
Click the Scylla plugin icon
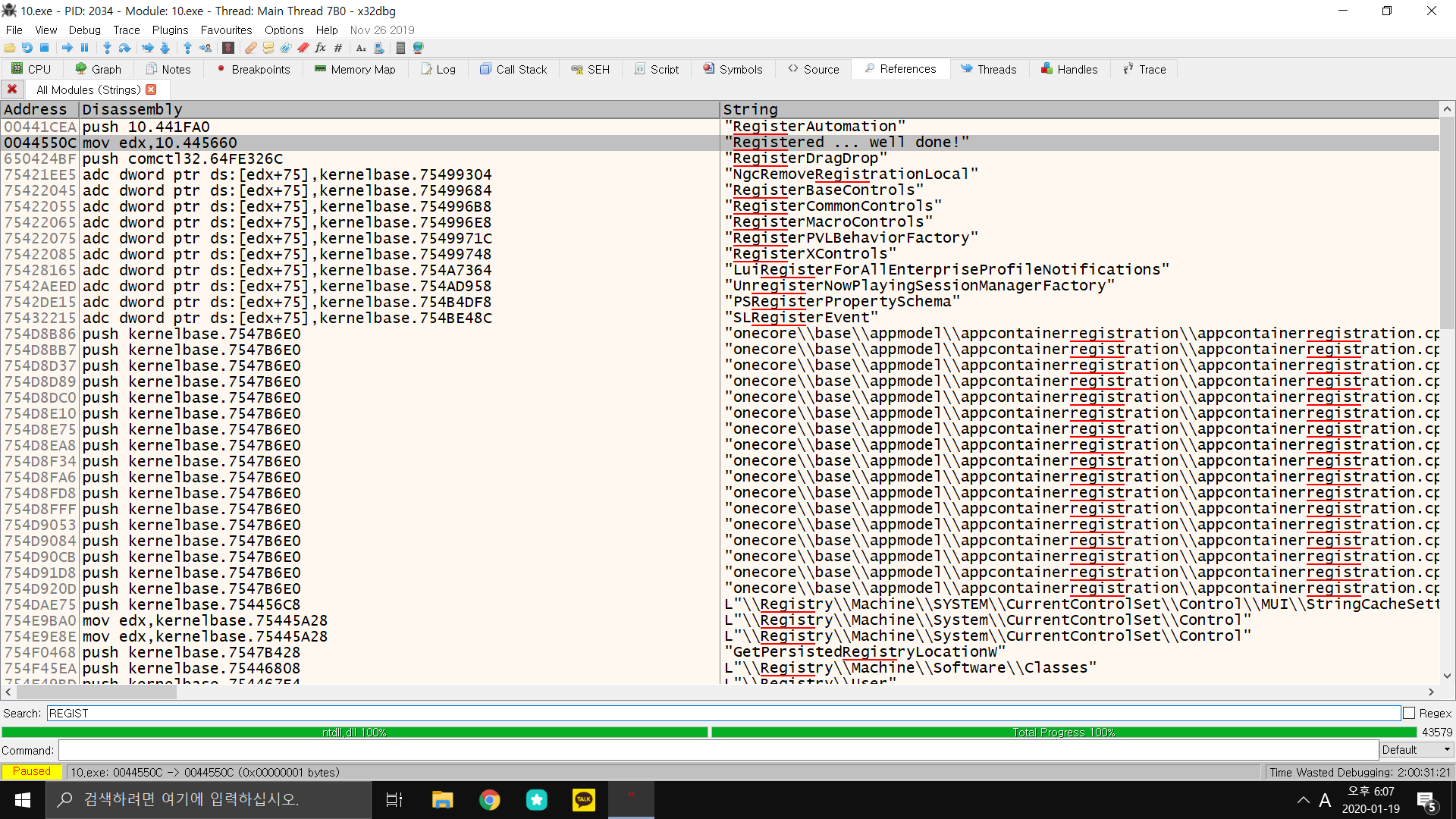[228, 48]
